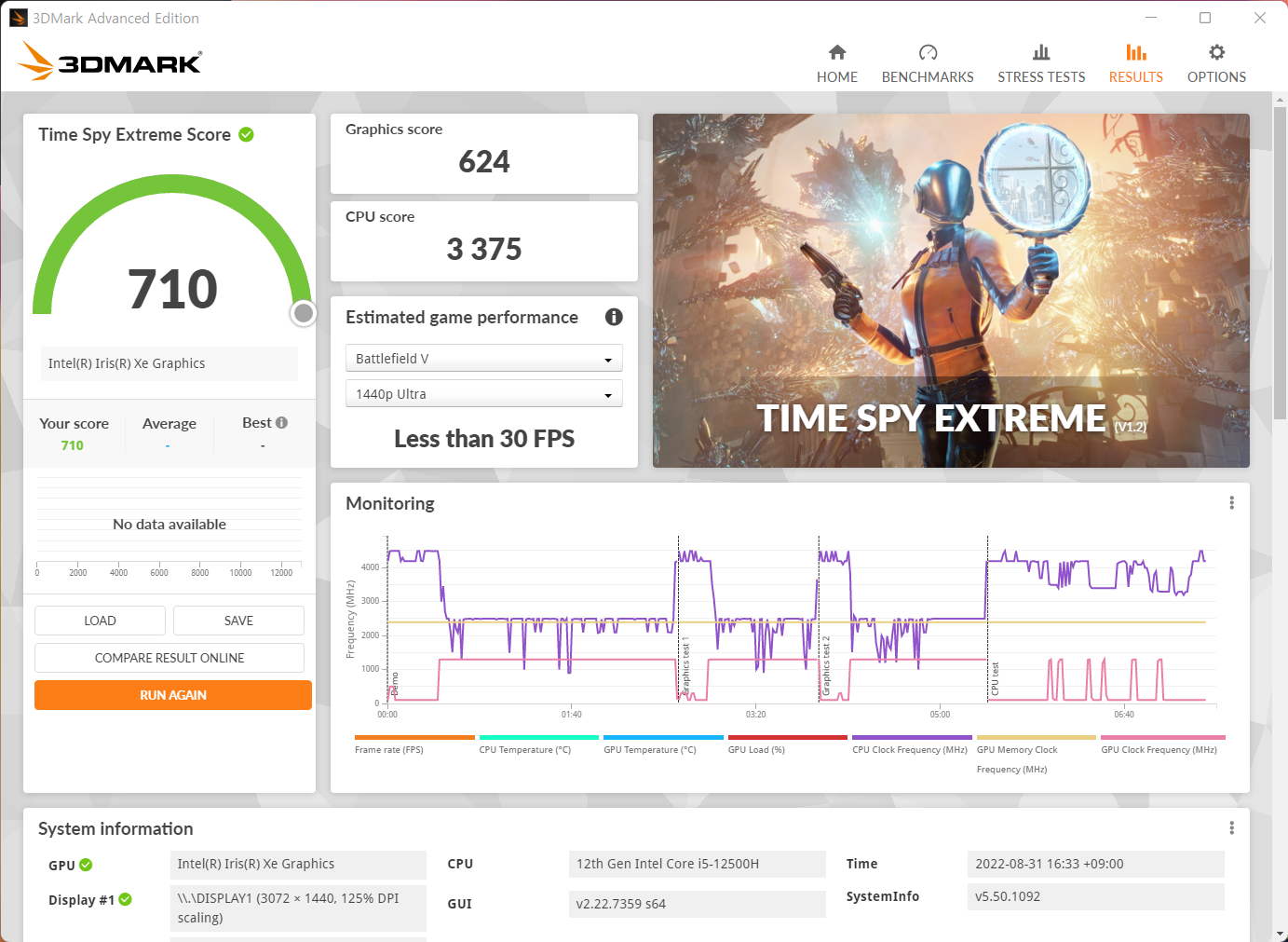Open the Battlefield V game dropdown
The width and height of the screenshot is (1288, 942).
(483, 359)
